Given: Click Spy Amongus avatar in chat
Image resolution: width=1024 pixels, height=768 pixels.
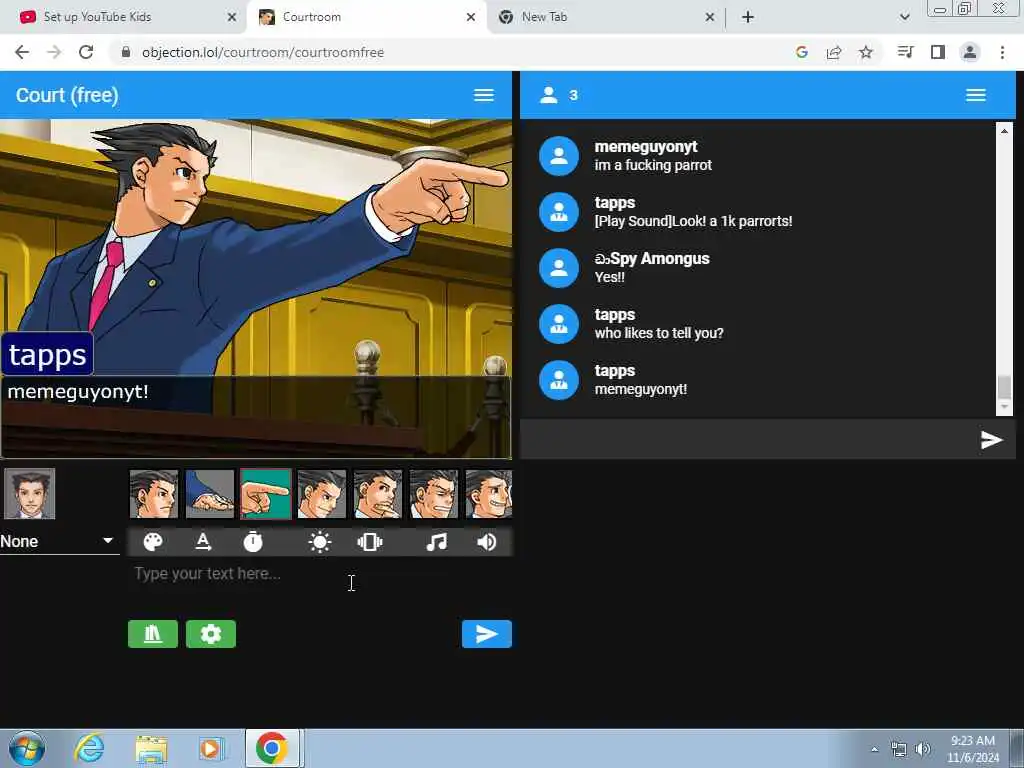Looking at the screenshot, I should click(x=559, y=268).
